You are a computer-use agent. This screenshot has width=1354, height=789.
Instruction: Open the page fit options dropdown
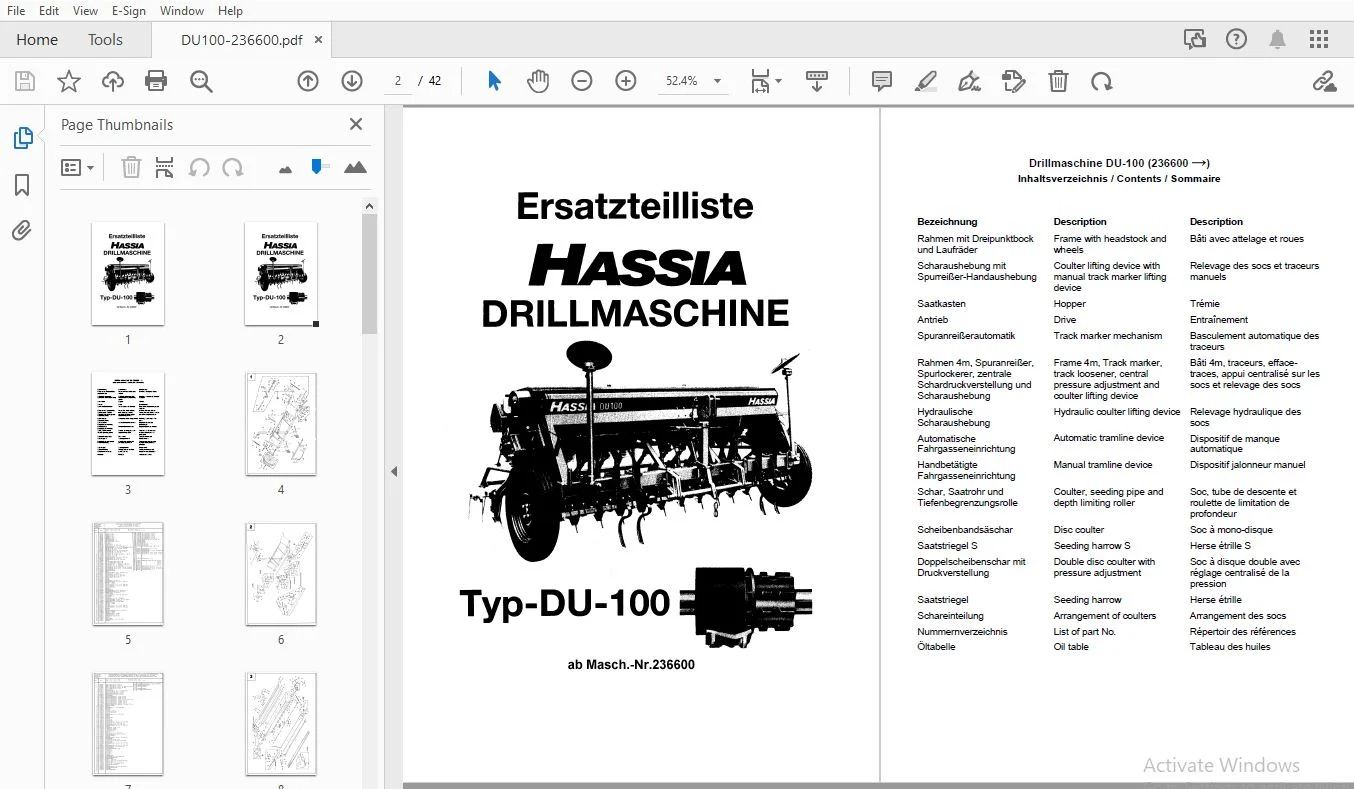tap(766, 81)
